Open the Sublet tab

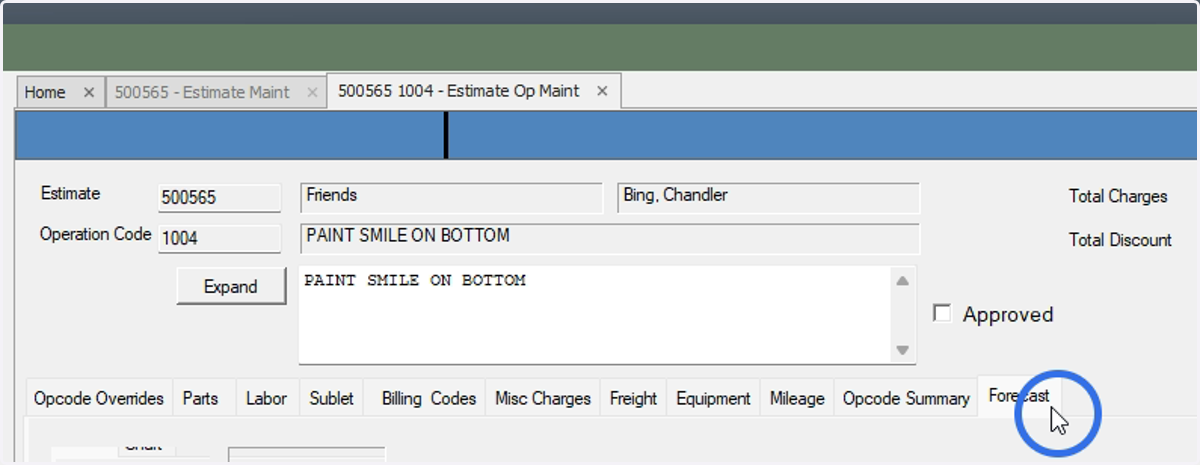click(x=331, y=398)
